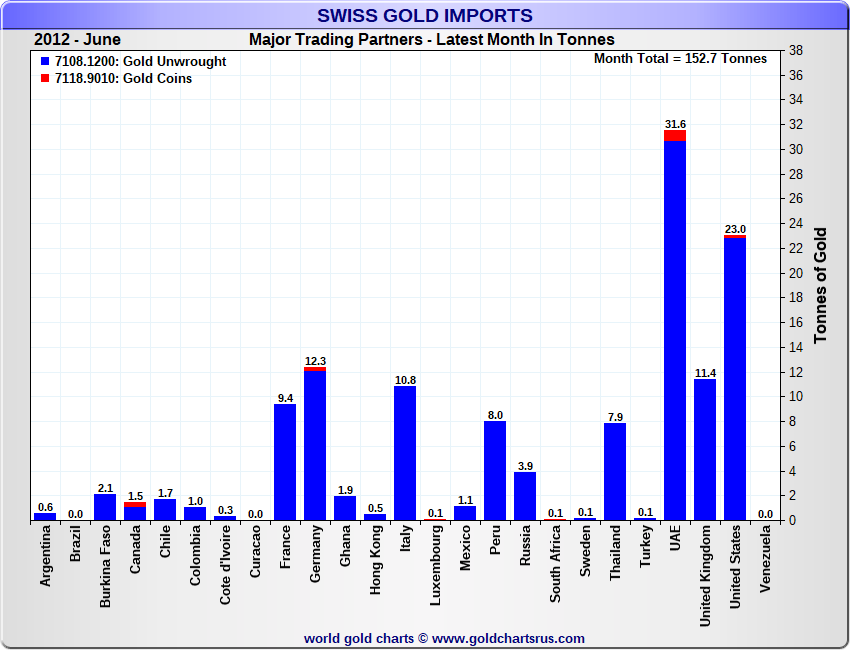
Task: Click the red Gold Coins legend square
Action: coord(43,78)
